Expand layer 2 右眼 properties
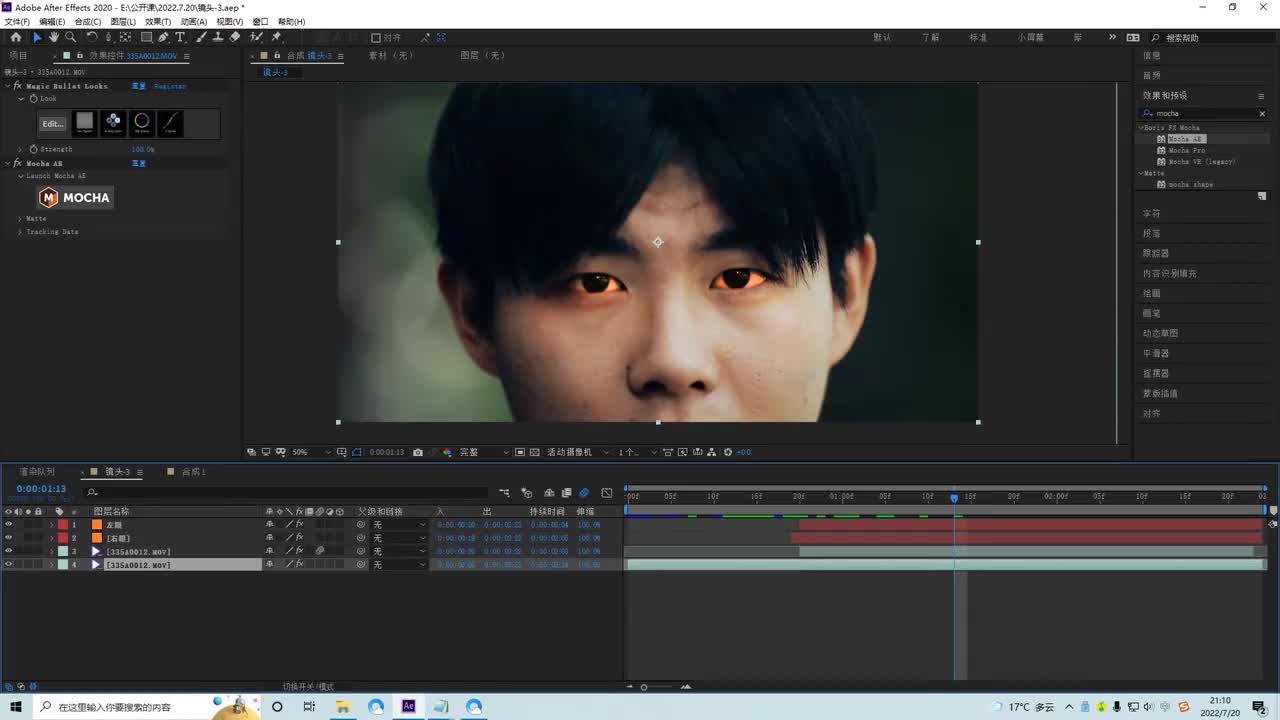Image resolution: width=1280 pixels, height=720 pixels. 52,538
